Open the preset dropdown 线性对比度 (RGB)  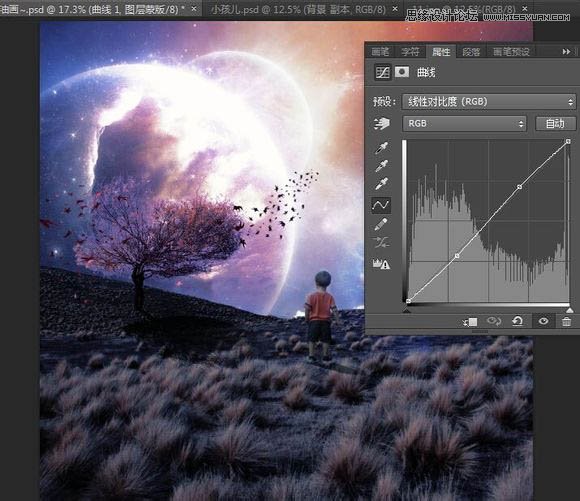coord(489,101)
